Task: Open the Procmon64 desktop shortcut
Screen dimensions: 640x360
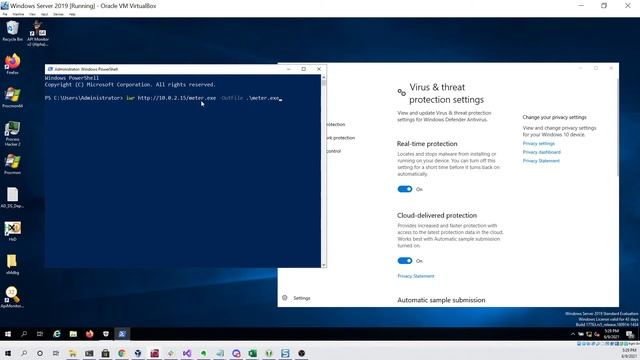Action: click(x=12, y=98)
